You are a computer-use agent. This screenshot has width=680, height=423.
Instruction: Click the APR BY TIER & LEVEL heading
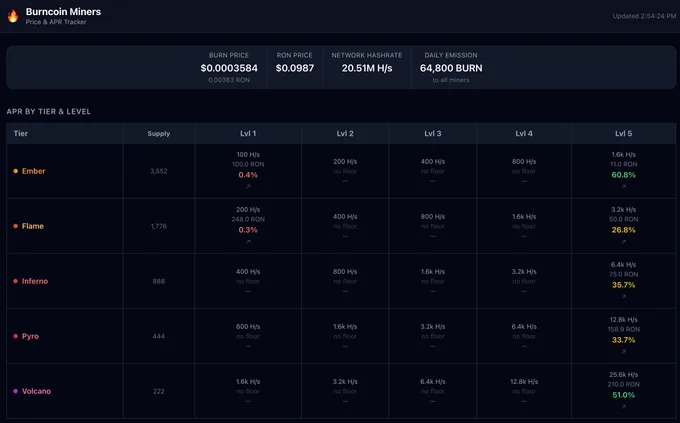click(49, 111)
